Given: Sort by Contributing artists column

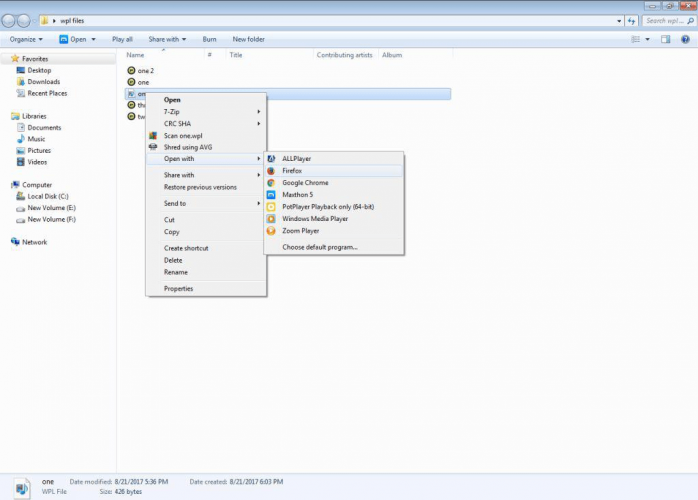Looking at the screenshot, I should pyautogui.click(x=345, y=55).
